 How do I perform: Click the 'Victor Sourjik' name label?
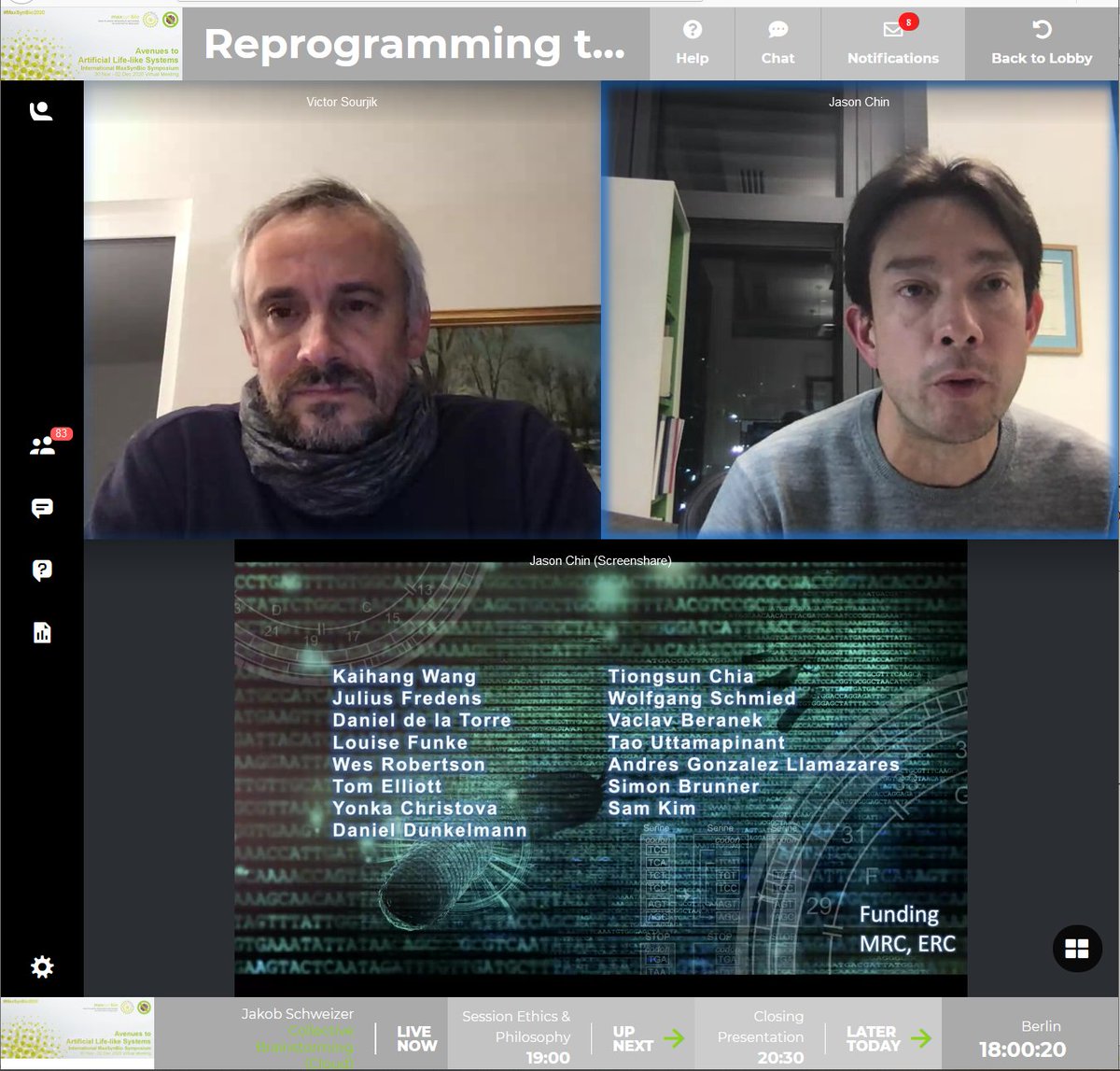click(342, 102)
